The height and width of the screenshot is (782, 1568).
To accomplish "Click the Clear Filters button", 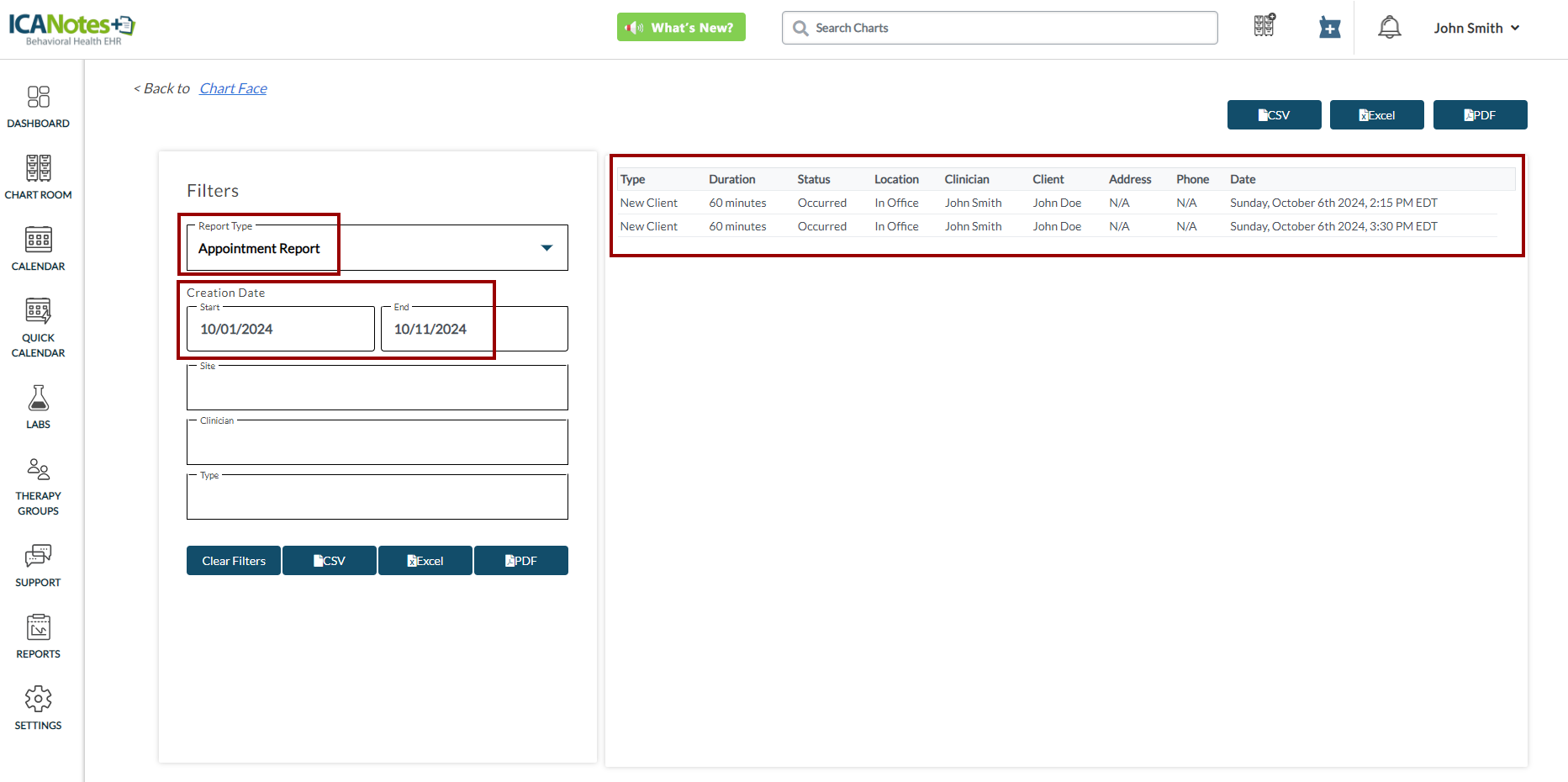I will [x=234, y=561].
